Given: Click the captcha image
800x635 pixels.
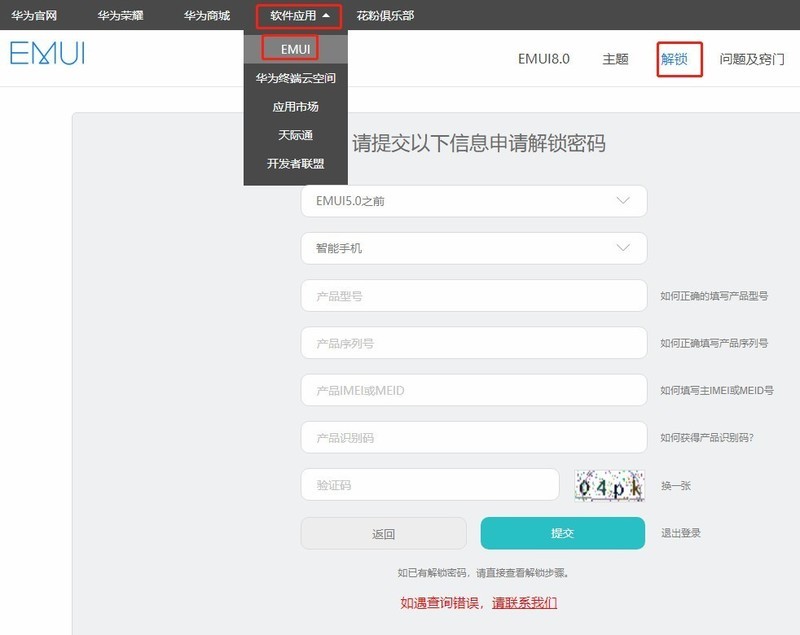Looking at the screenshot, I should point(610,486).
